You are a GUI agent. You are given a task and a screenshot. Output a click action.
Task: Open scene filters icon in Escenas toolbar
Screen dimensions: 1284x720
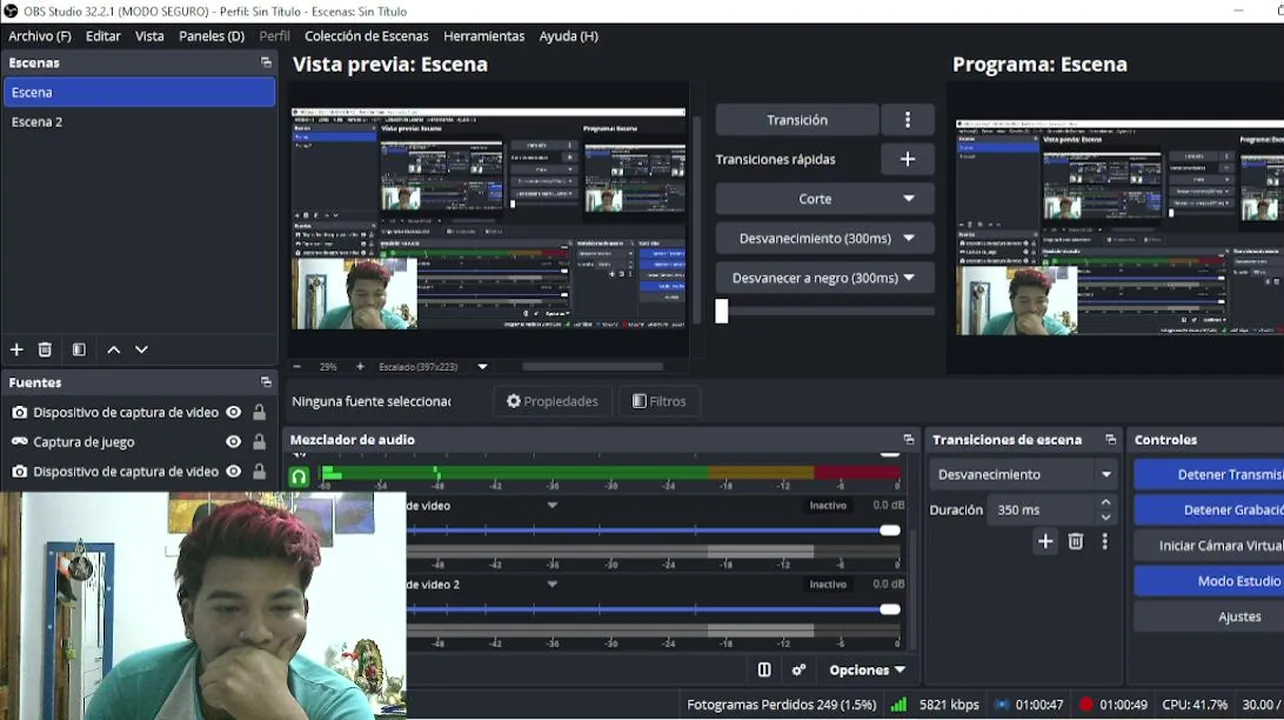79,349
